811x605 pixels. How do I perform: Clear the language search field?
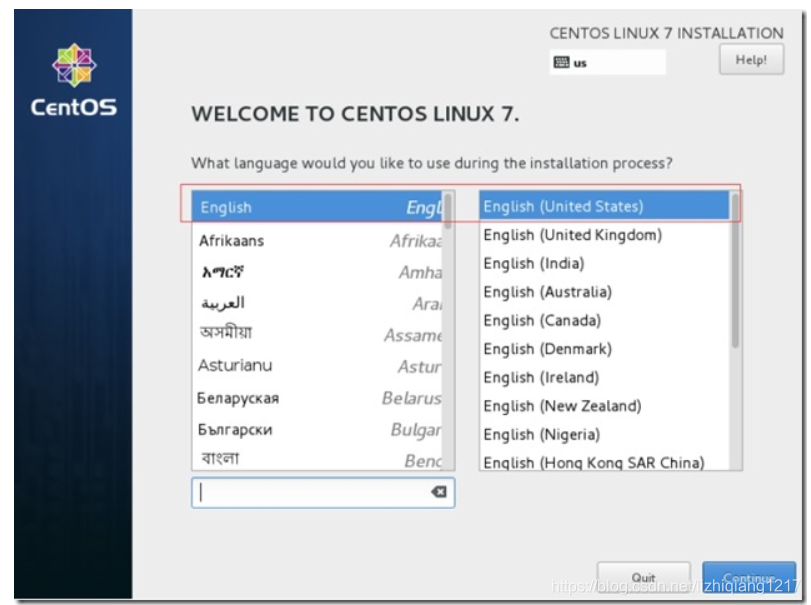[x=439, y=492]
